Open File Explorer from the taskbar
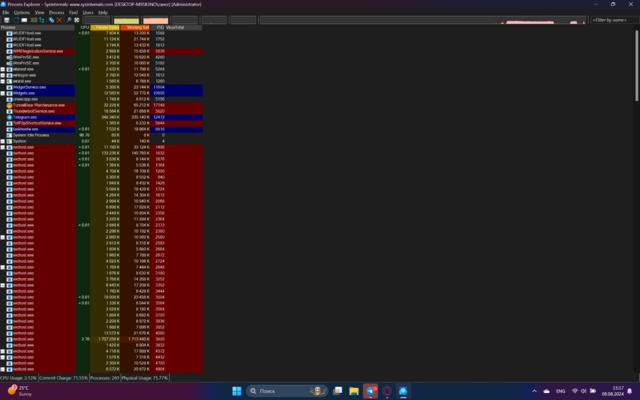Screen dimensions: 640x400 click(354, 391)
